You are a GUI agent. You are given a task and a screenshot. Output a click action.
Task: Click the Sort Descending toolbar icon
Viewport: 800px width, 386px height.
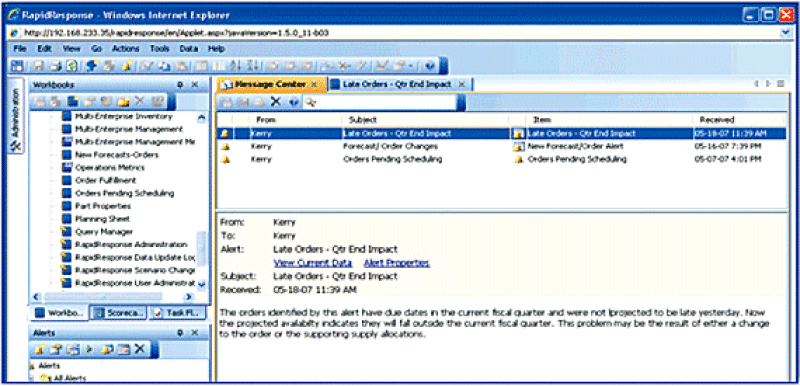click(x=254, y=66)
